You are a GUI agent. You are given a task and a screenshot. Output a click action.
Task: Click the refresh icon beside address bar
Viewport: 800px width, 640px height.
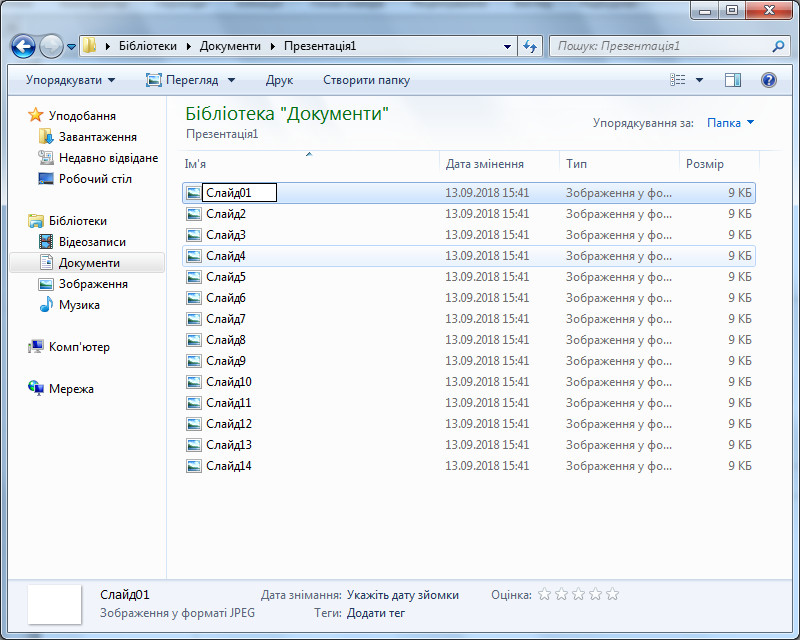point(531,46)
